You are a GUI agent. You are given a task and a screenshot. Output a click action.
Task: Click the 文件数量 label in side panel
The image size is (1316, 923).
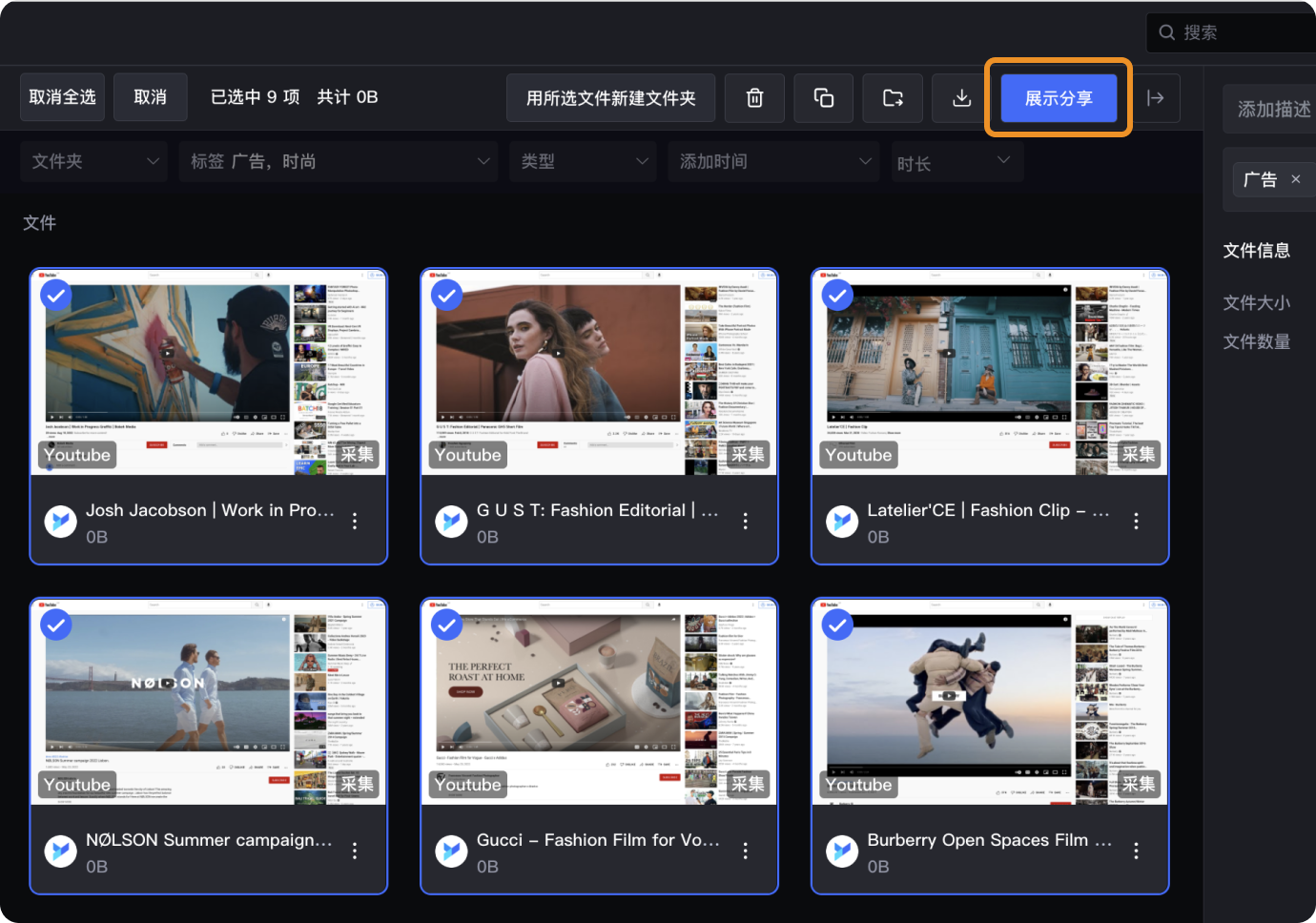(x=1257, y=341)
